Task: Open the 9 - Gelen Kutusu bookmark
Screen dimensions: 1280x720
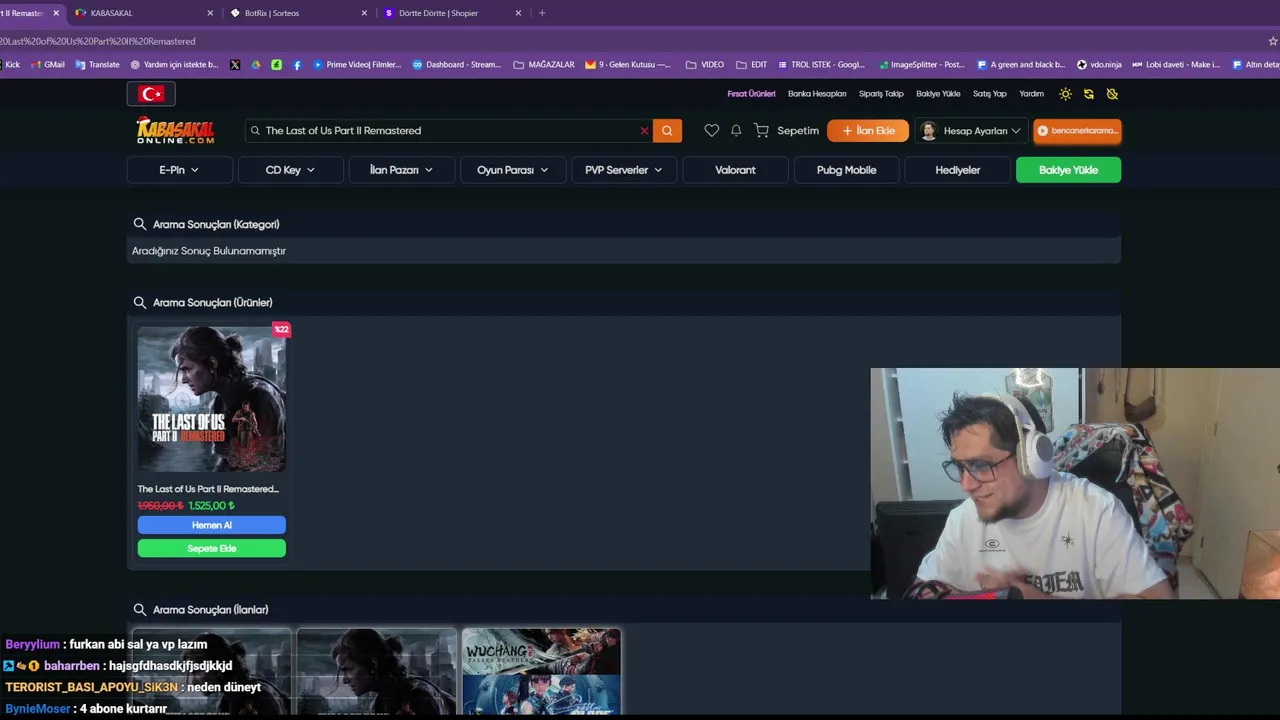Action: tap(629, 64)
